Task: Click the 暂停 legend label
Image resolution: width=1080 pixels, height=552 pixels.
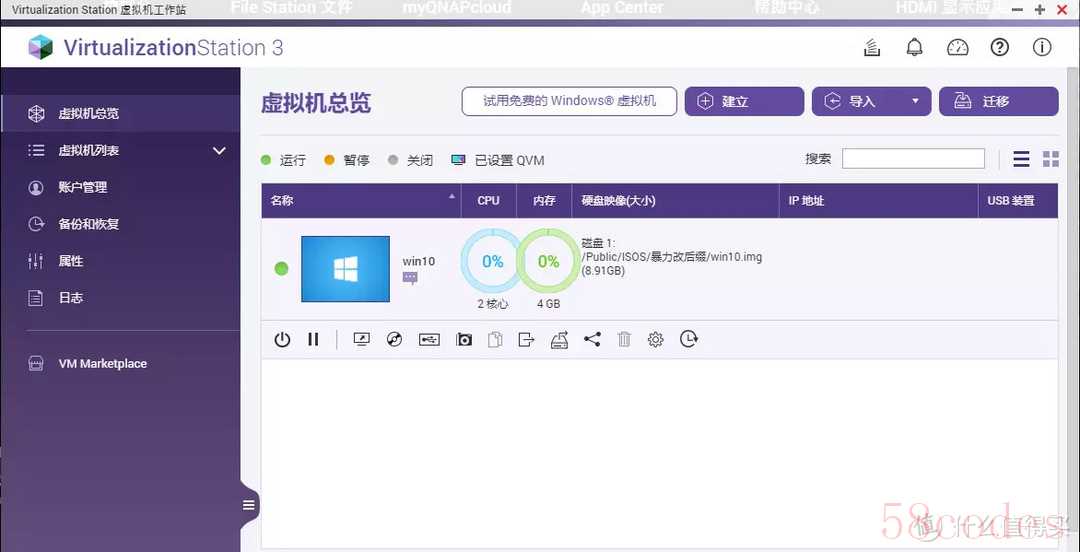Action: tap(357, 160)
